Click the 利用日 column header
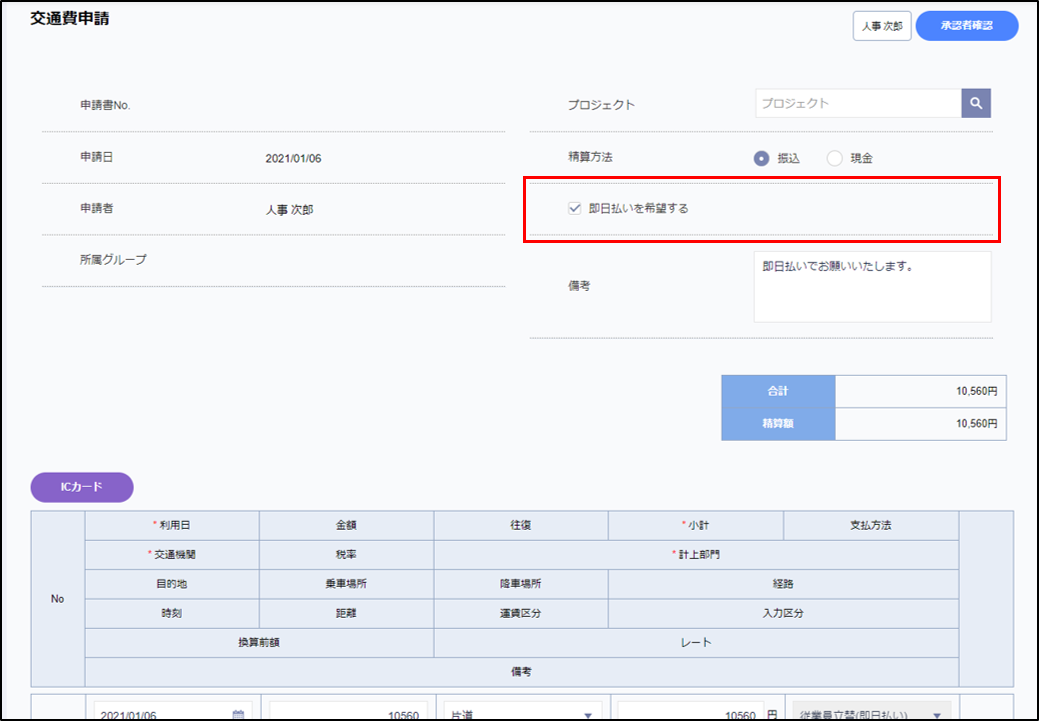This screenshot has width=1039, height=721. point(172,525)
